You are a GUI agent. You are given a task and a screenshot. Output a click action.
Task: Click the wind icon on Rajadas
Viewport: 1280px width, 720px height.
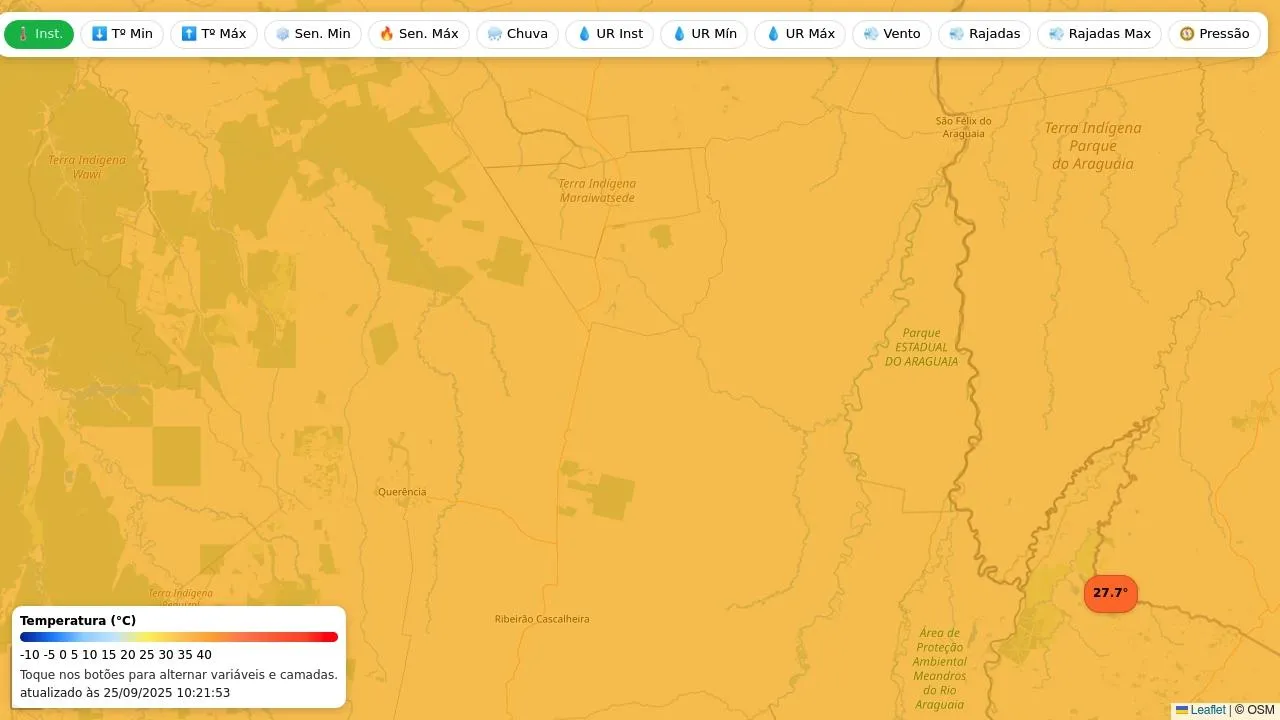957,34
